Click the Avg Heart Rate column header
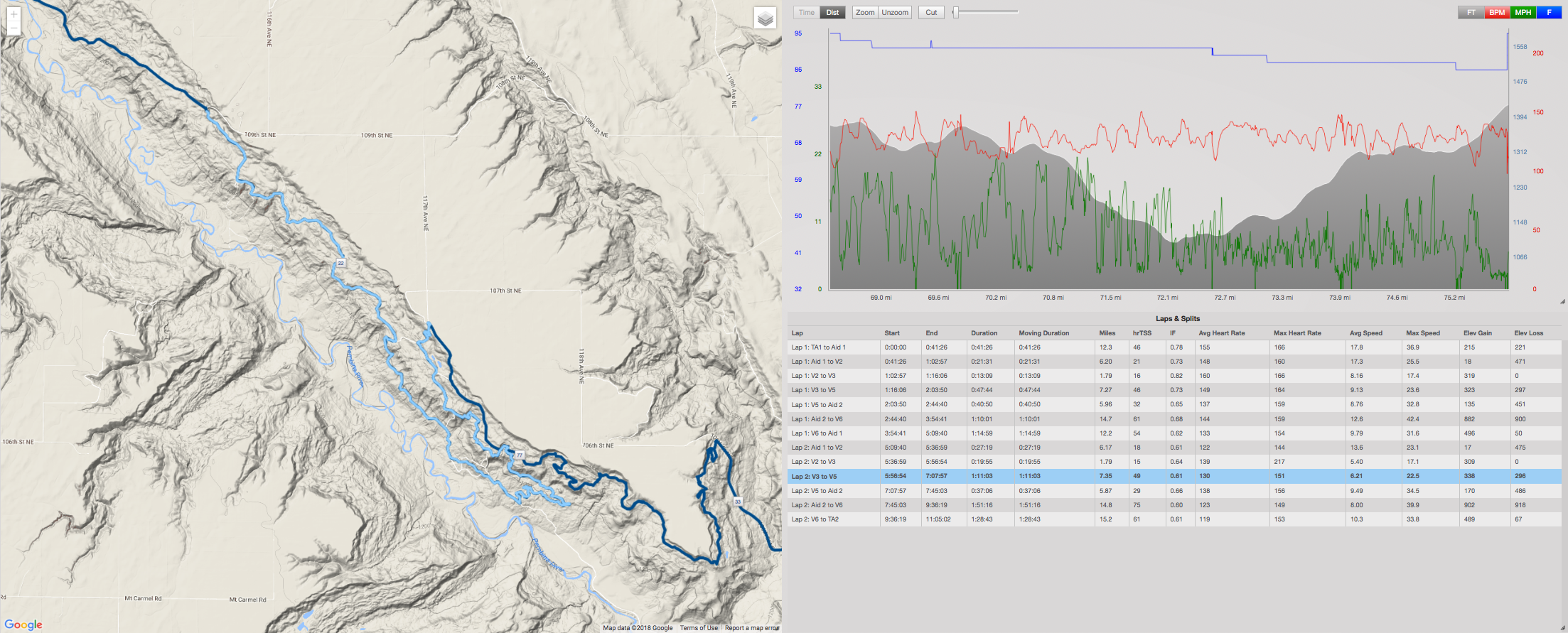The image size is (1568, 633). coord(1221,333)
